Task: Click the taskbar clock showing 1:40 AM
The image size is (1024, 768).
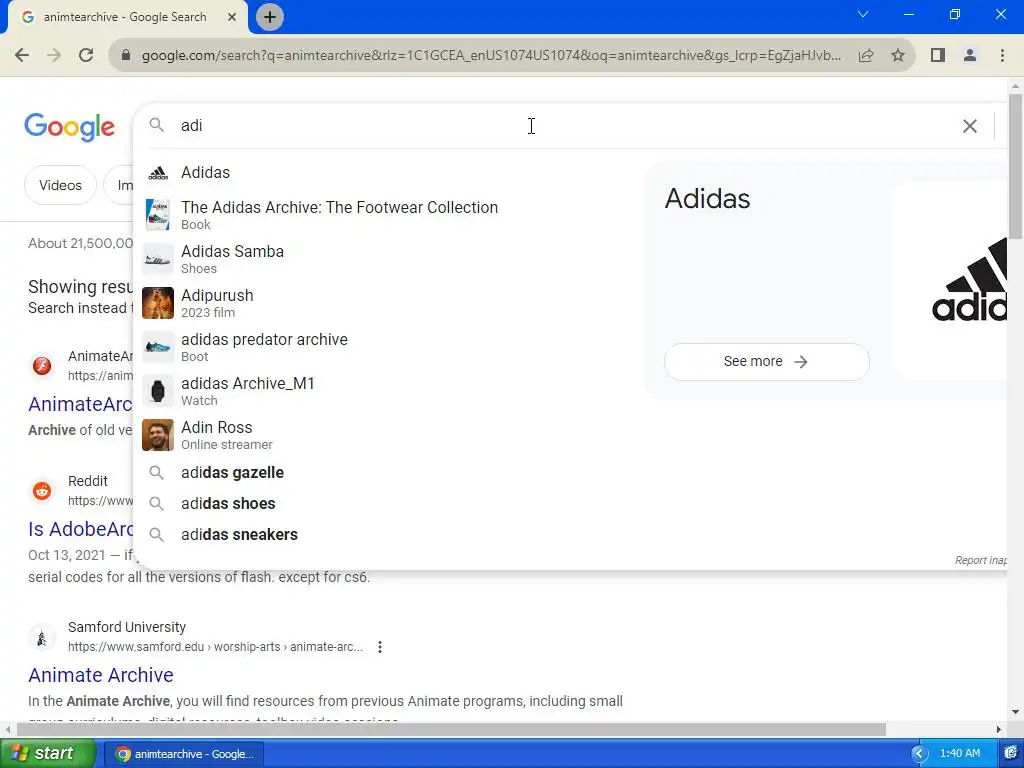Action: [x=960, y=754]
